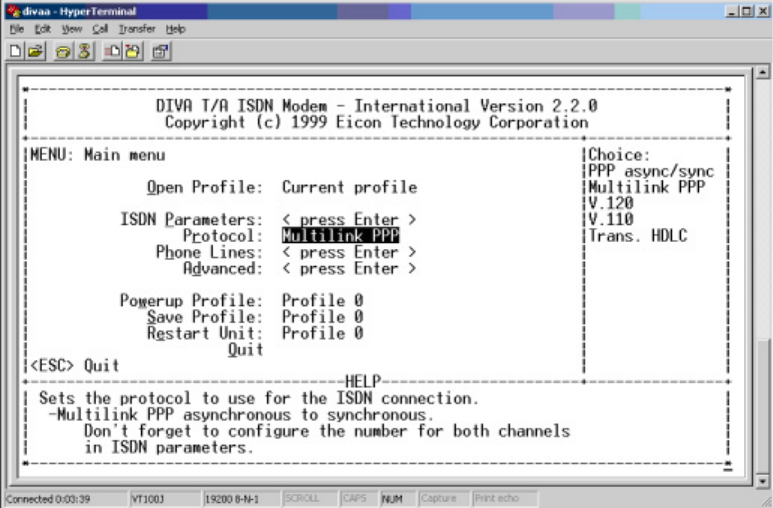Open the Edit menu
Screen dimensions: 773x508
point(42,29)
